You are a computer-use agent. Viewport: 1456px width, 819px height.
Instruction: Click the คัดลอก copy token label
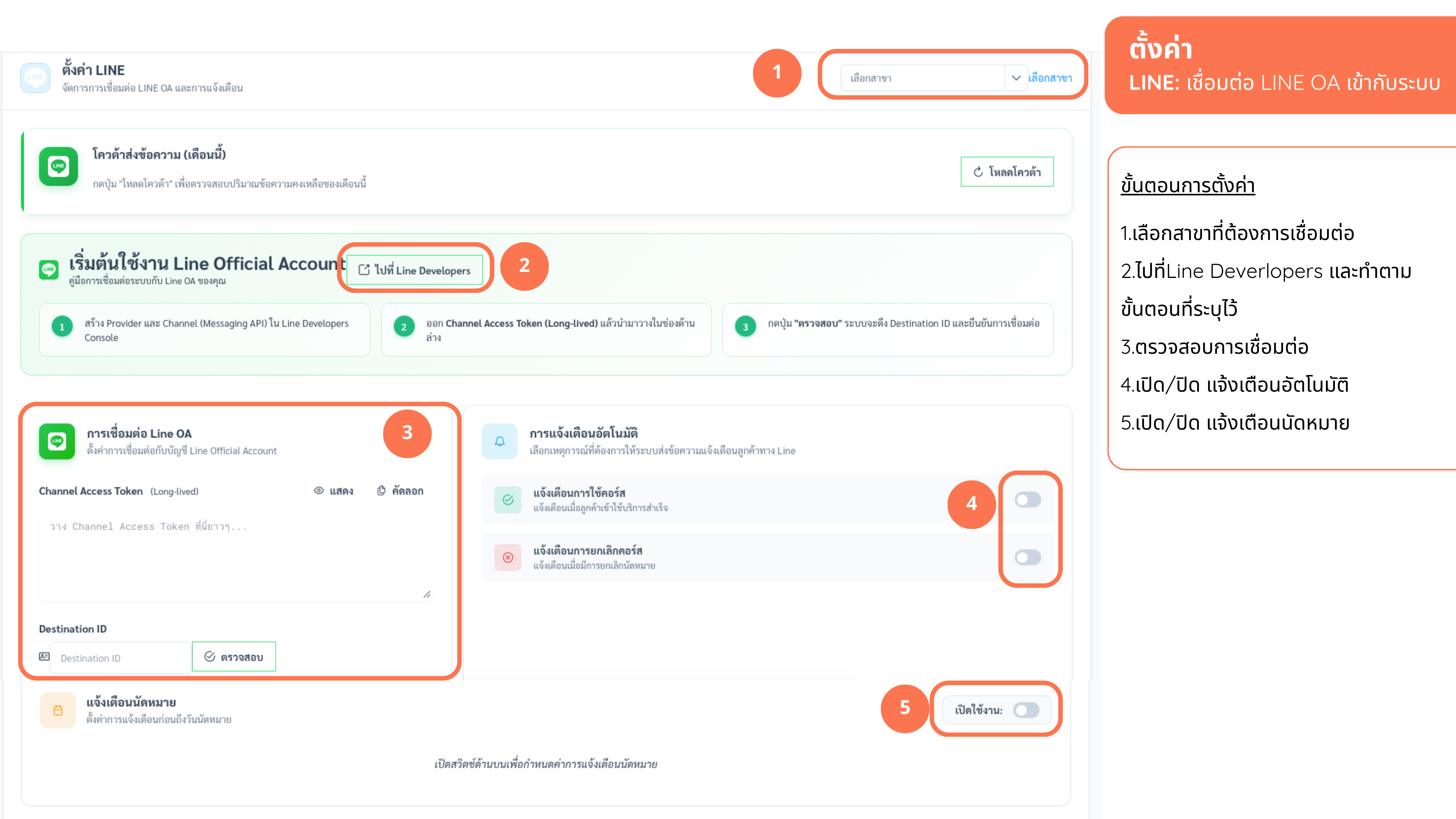[408, 491]
